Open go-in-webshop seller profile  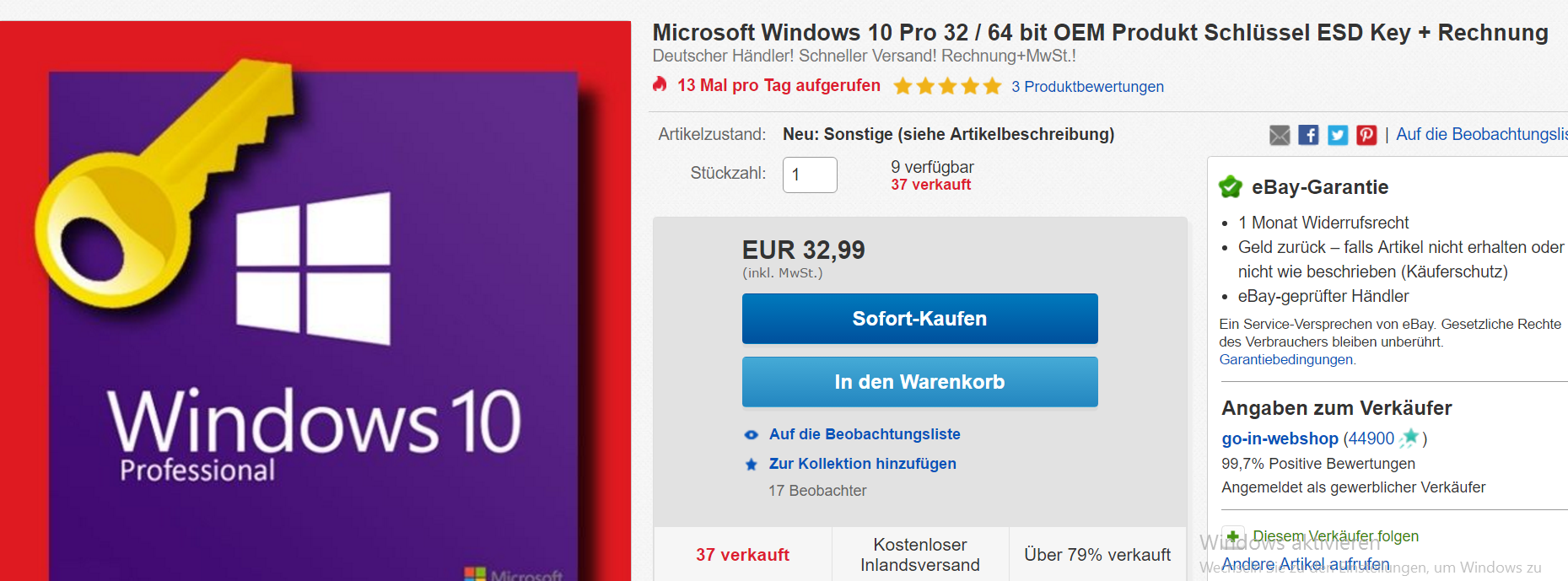[x=1280, y=438]
